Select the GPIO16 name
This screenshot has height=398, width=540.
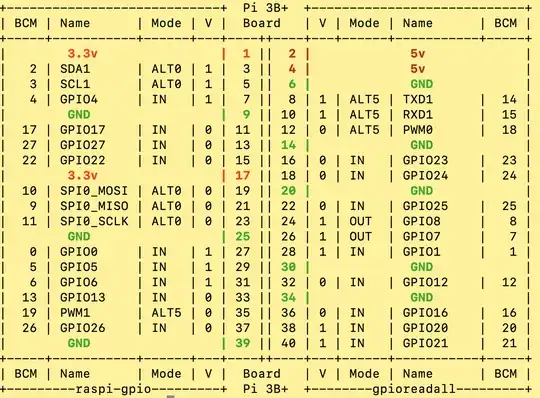click(425, 313)
